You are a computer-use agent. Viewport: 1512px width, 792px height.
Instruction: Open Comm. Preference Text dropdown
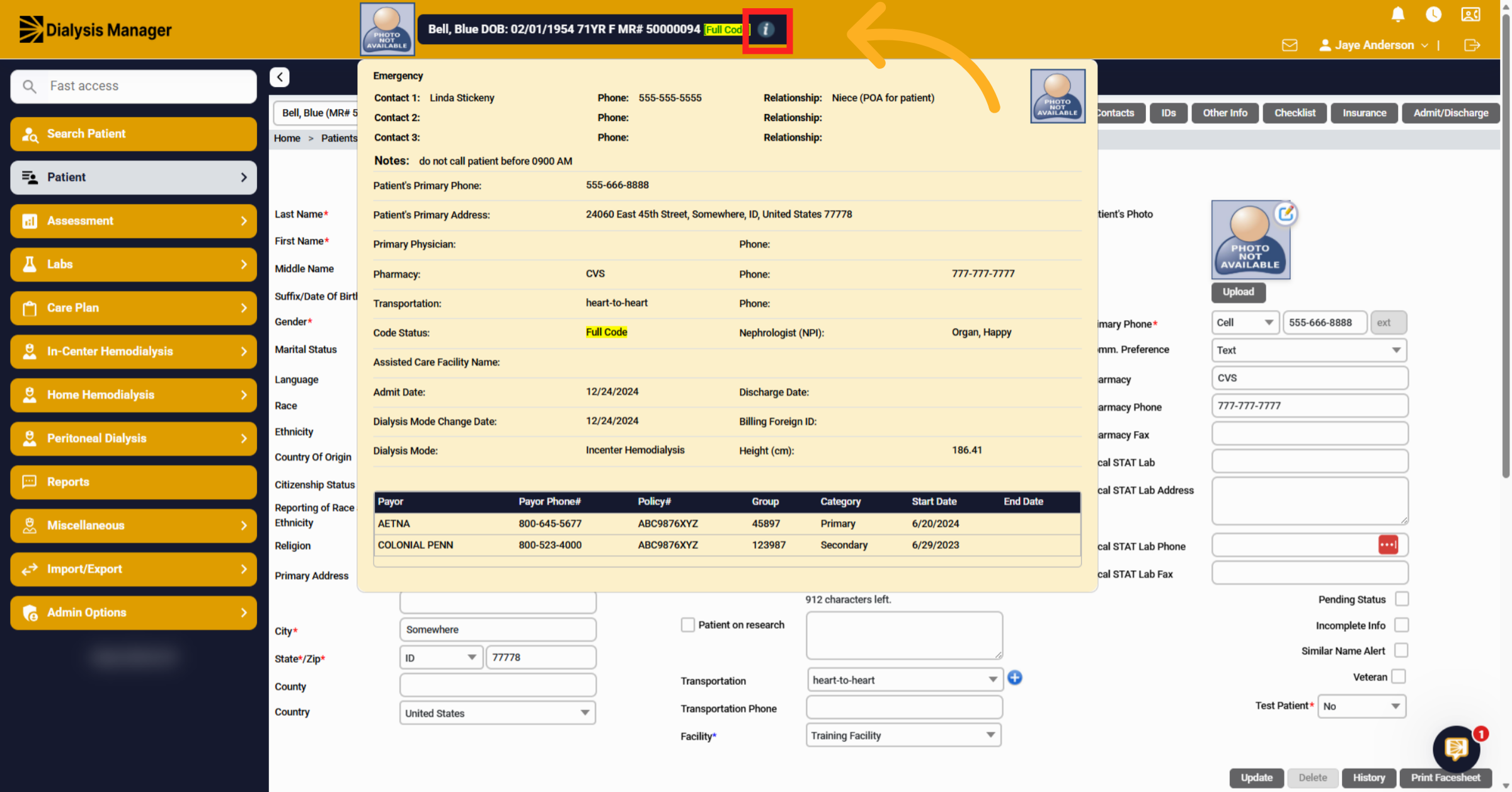coord(1309,350)
